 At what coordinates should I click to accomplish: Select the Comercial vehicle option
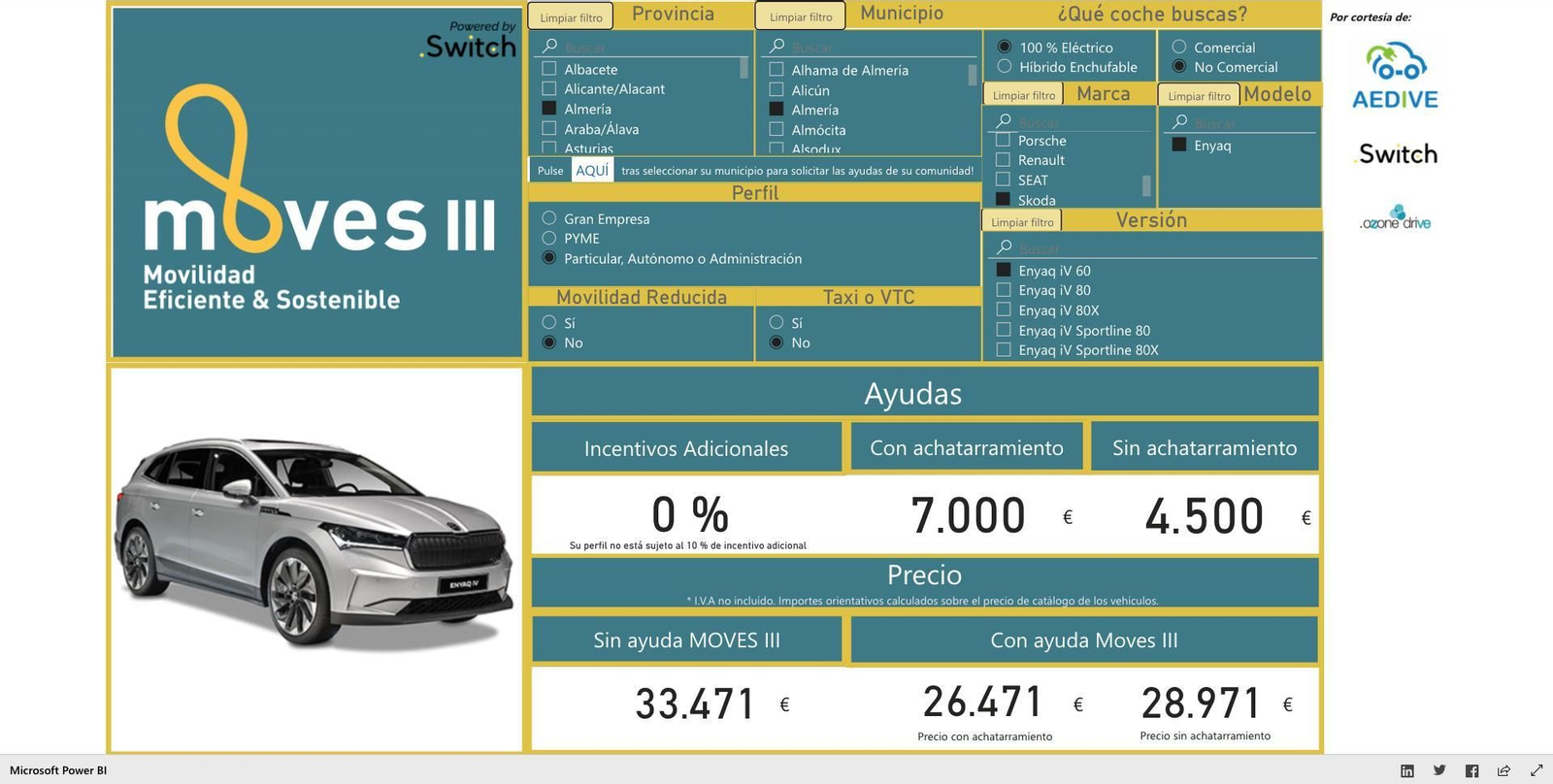click(1179, 47)
